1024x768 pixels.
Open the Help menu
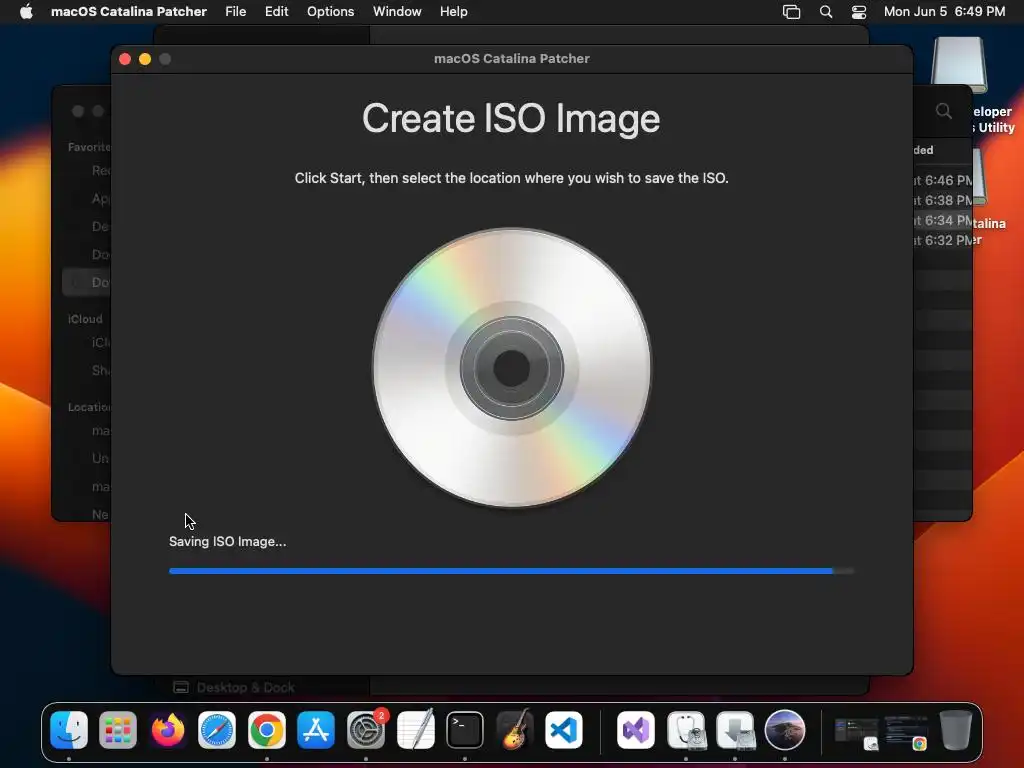click(453, 12)
